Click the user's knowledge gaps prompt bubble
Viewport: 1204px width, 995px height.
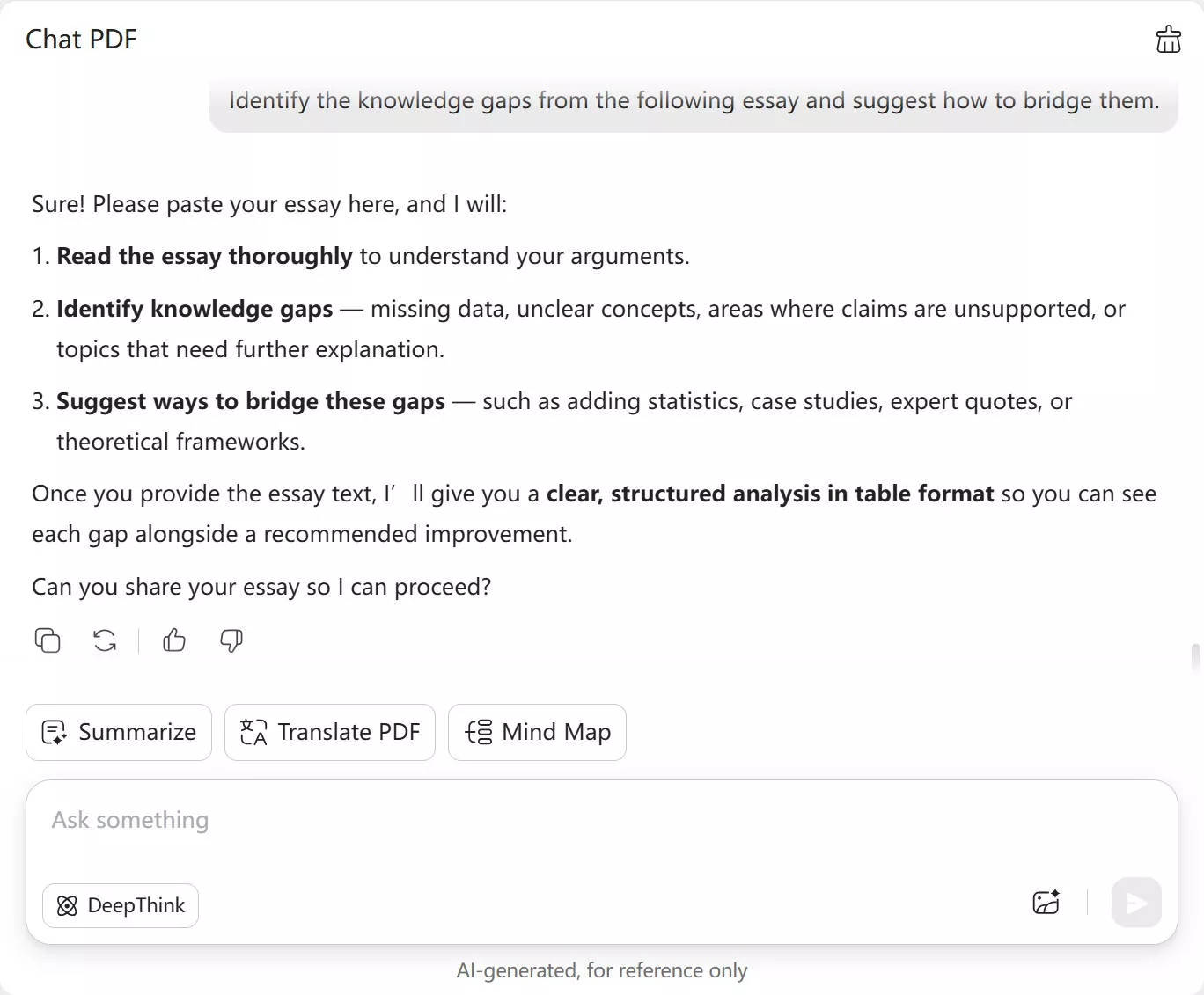694,101
